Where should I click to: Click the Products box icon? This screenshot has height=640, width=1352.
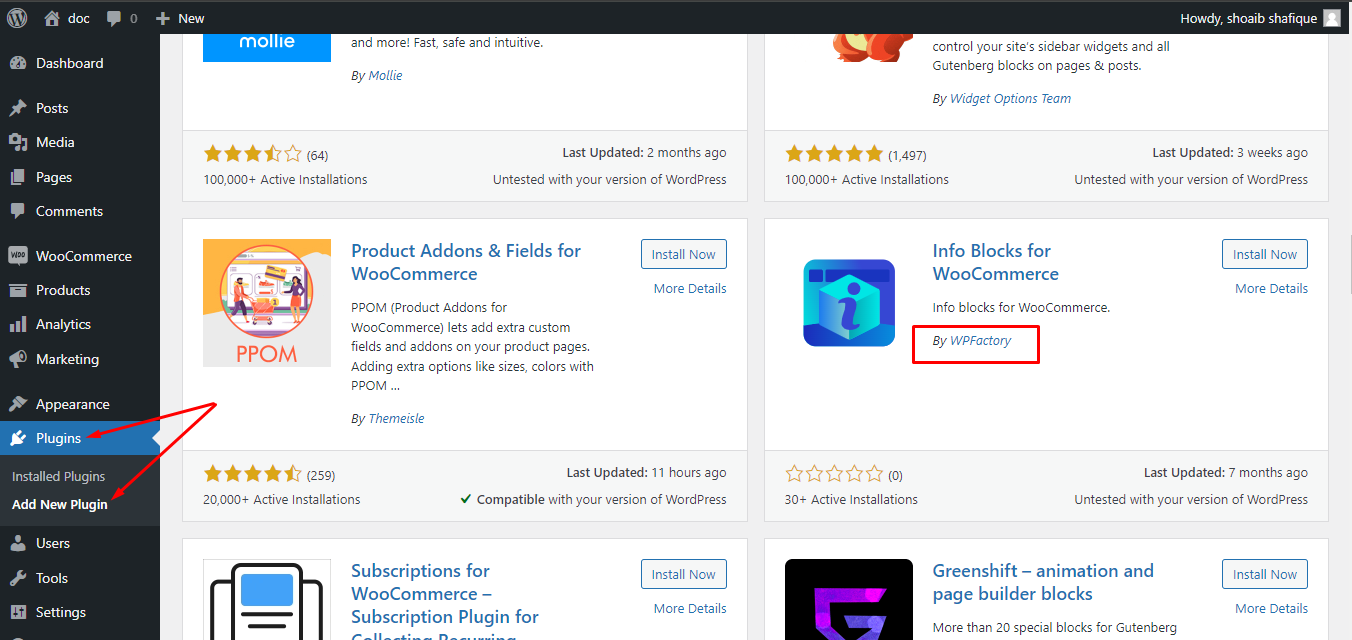[18, 290]
